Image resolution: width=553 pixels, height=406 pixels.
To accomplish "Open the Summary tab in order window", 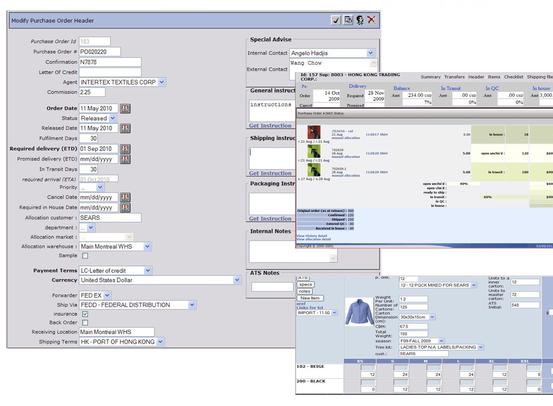I will [x=431, y=77].
